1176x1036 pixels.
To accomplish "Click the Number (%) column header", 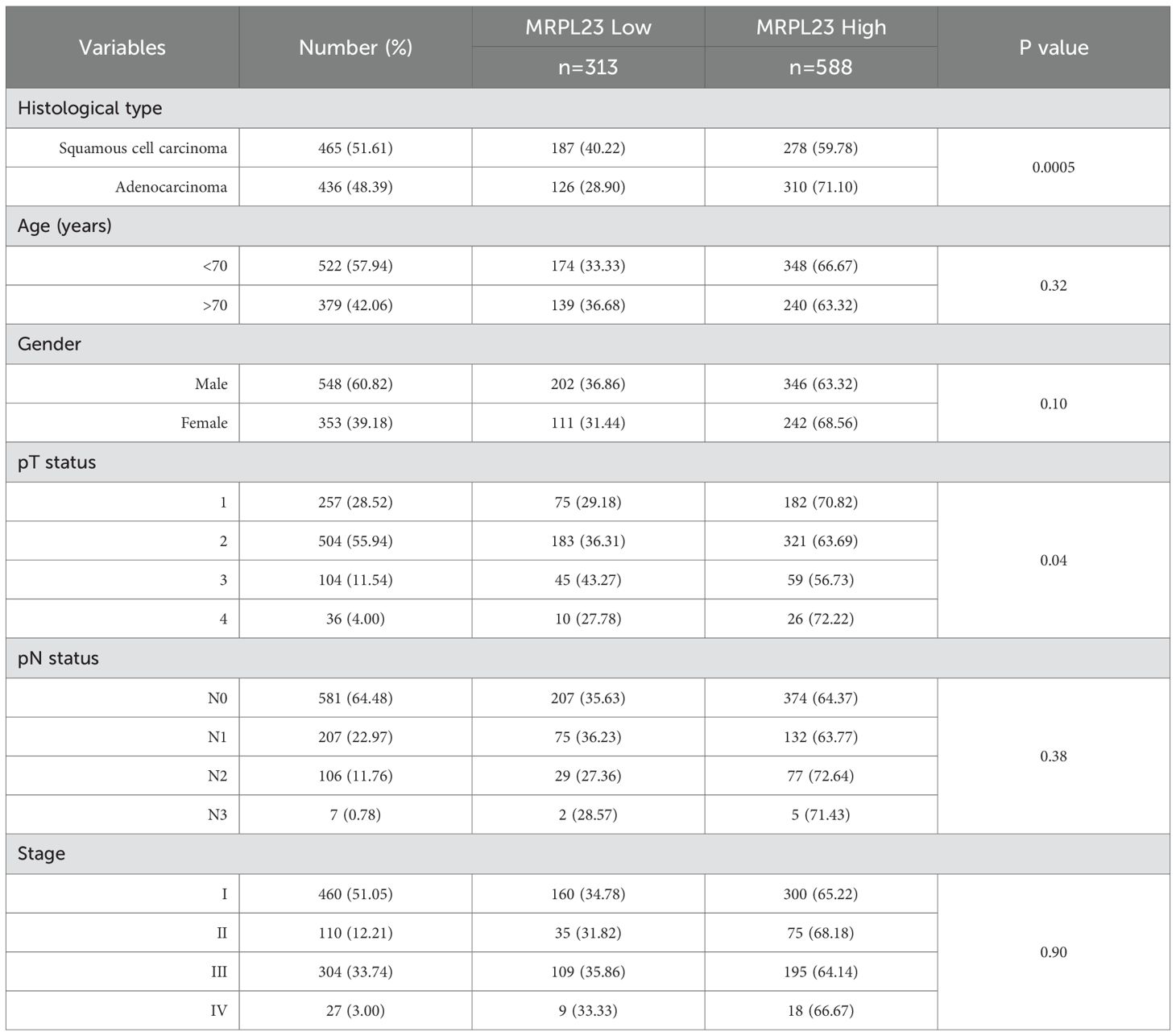I will click(355, 48).
